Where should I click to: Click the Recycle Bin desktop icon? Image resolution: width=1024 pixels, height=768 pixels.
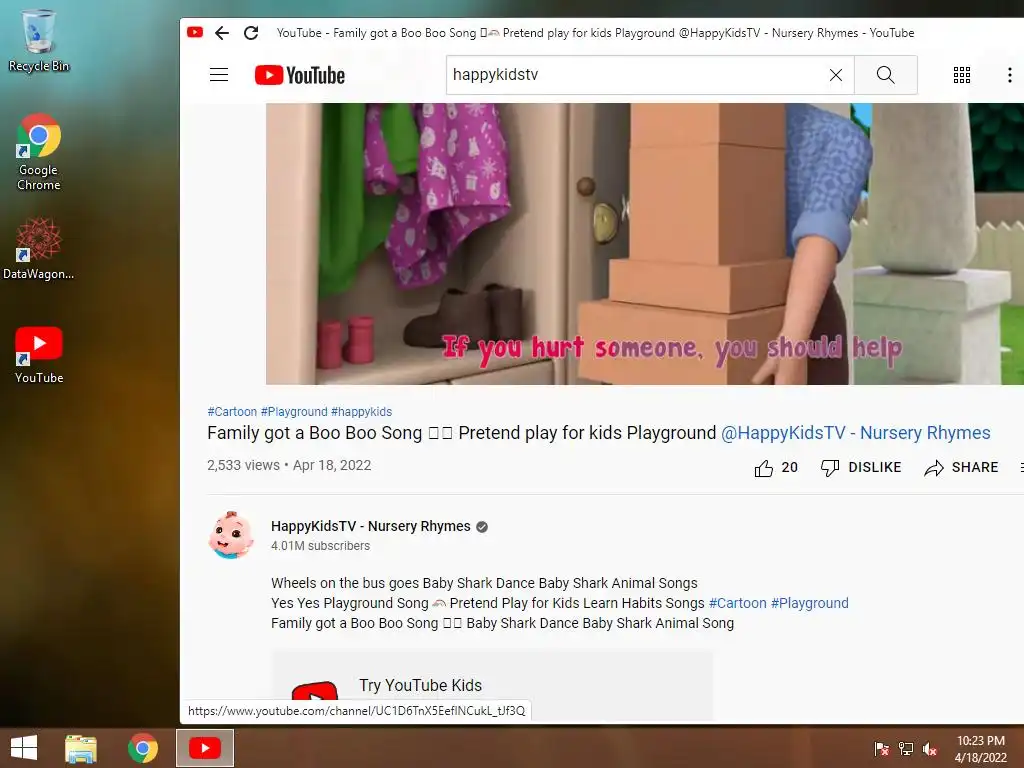(39, 41)
